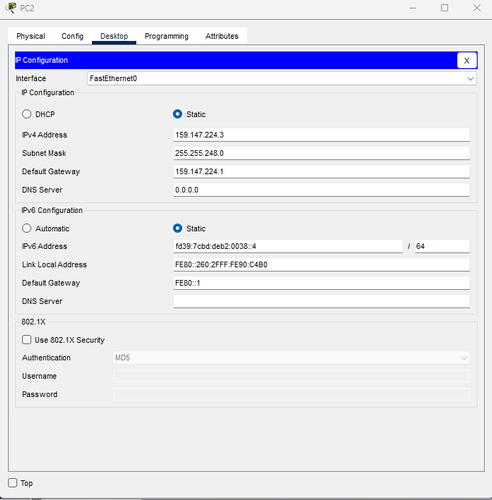The image size is (492, 500).
Task: Open the Authentication MD5 dropdown
Action: [291, 358]
